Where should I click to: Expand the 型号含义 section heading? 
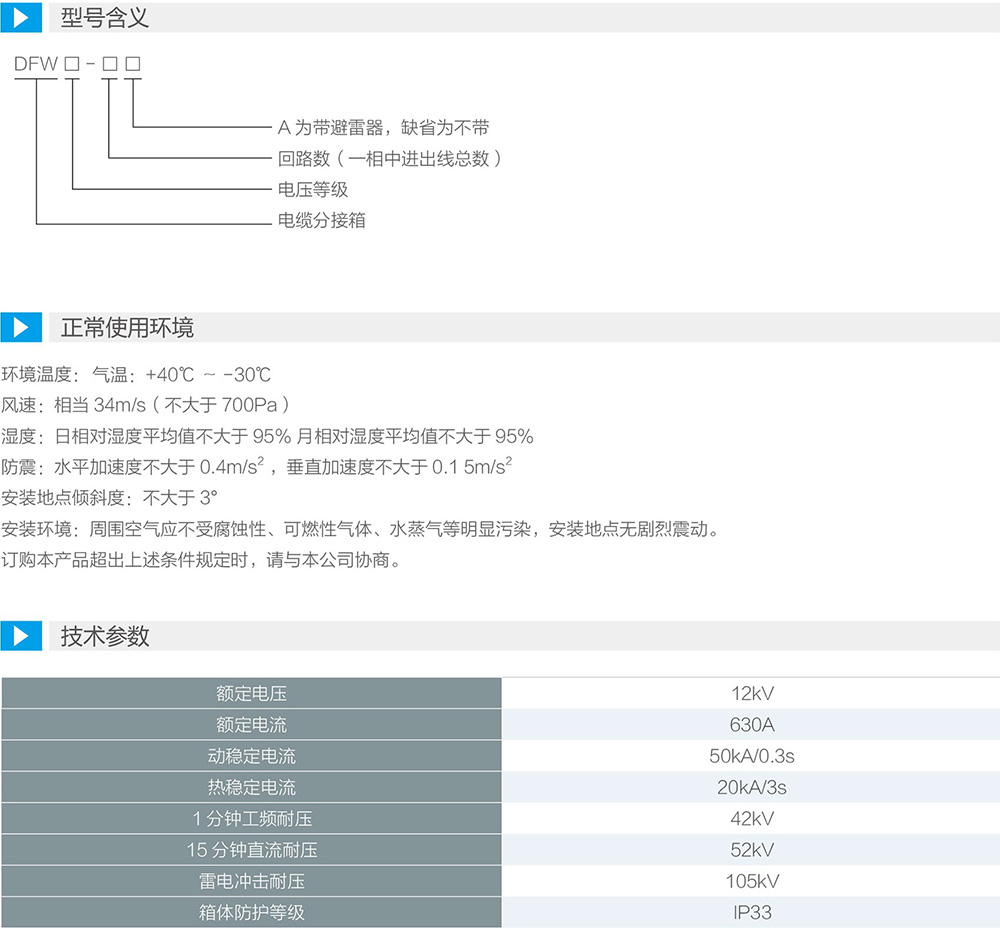pyautogui.click(x=105, y=18)
